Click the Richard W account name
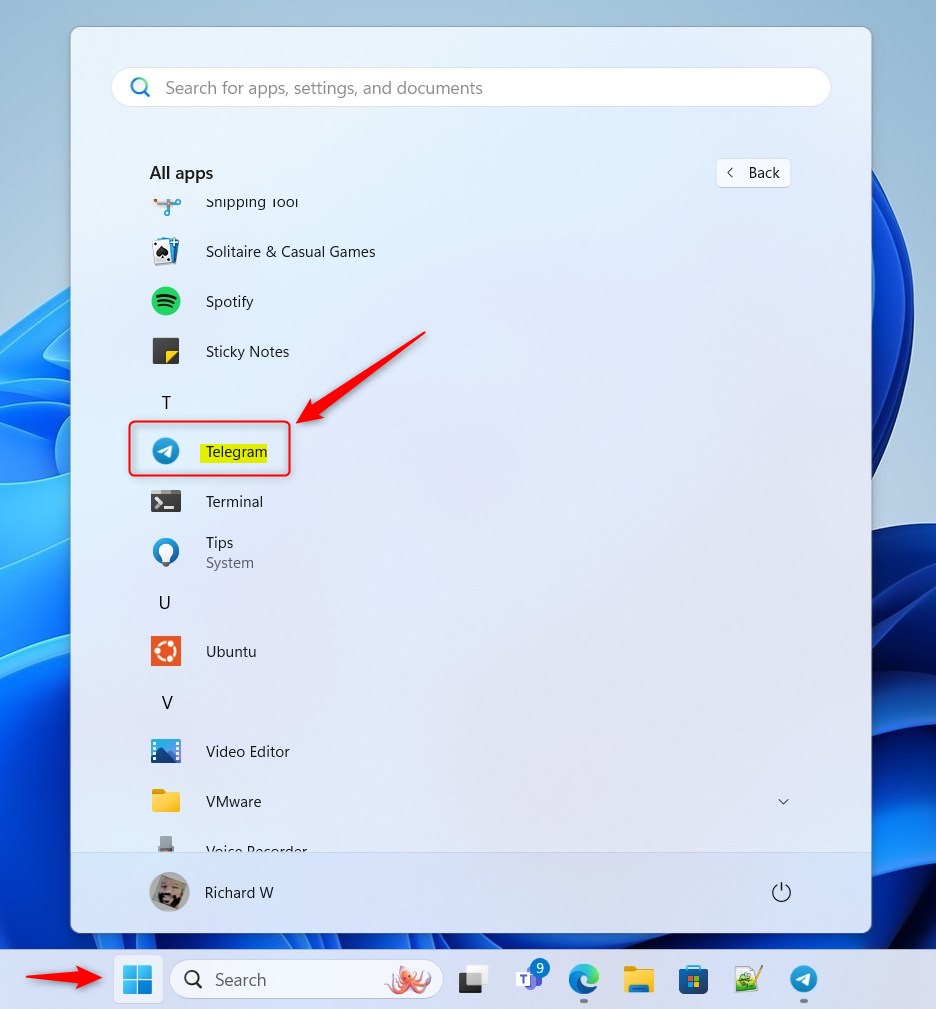Viewport: 936px width, 1009px height. 239,892
